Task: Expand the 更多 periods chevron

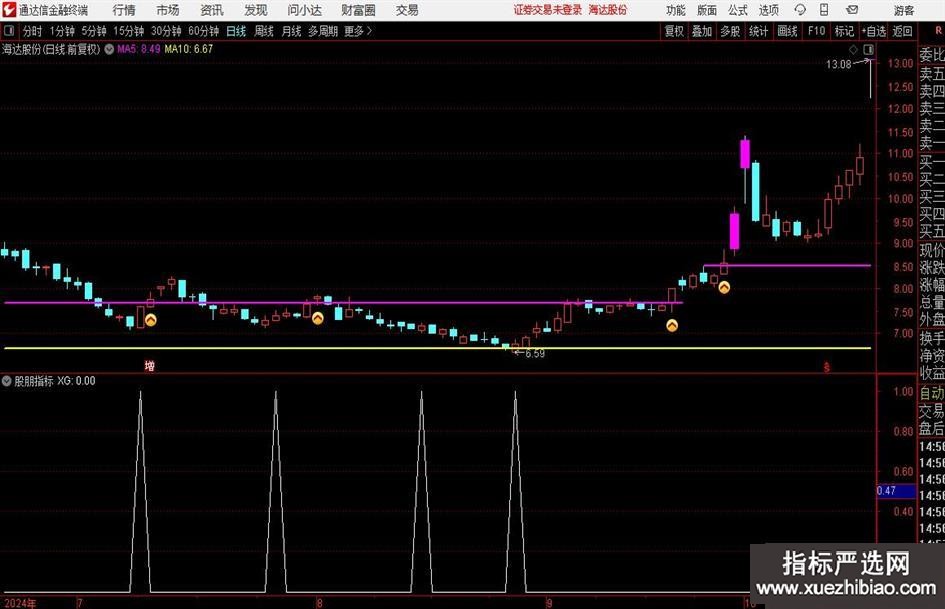Action: pos(358,31)
